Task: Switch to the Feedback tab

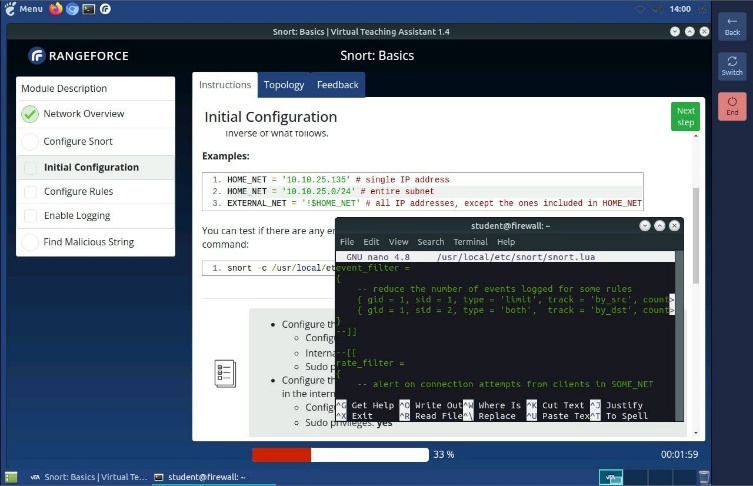Action: point(337,85)
